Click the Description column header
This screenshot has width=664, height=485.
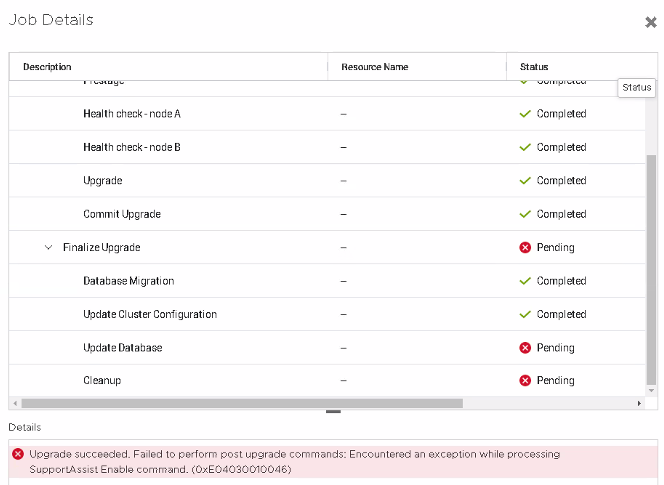(x=47, y=67)
